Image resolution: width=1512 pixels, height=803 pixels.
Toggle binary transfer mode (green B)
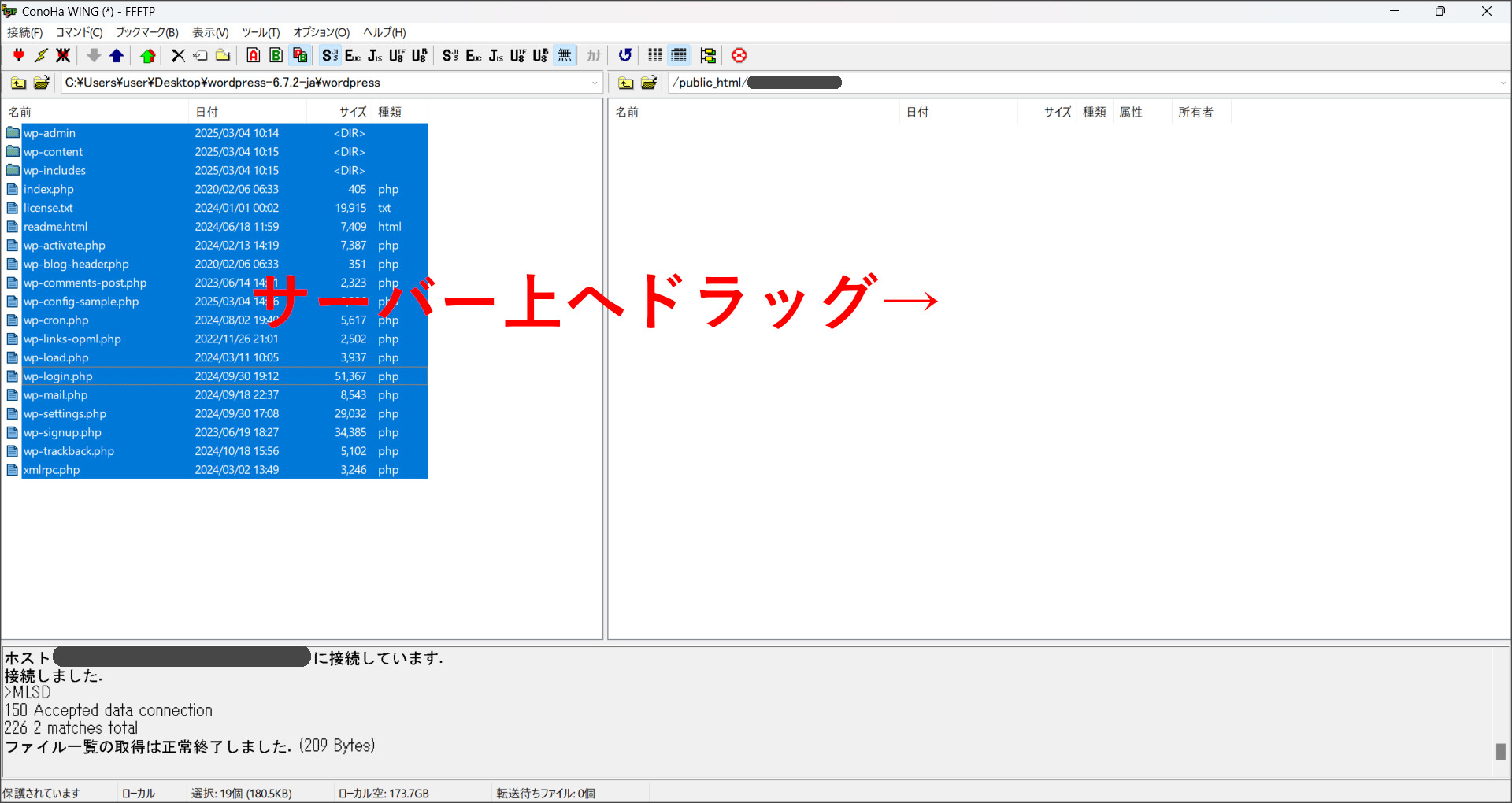tap(276, 55)
